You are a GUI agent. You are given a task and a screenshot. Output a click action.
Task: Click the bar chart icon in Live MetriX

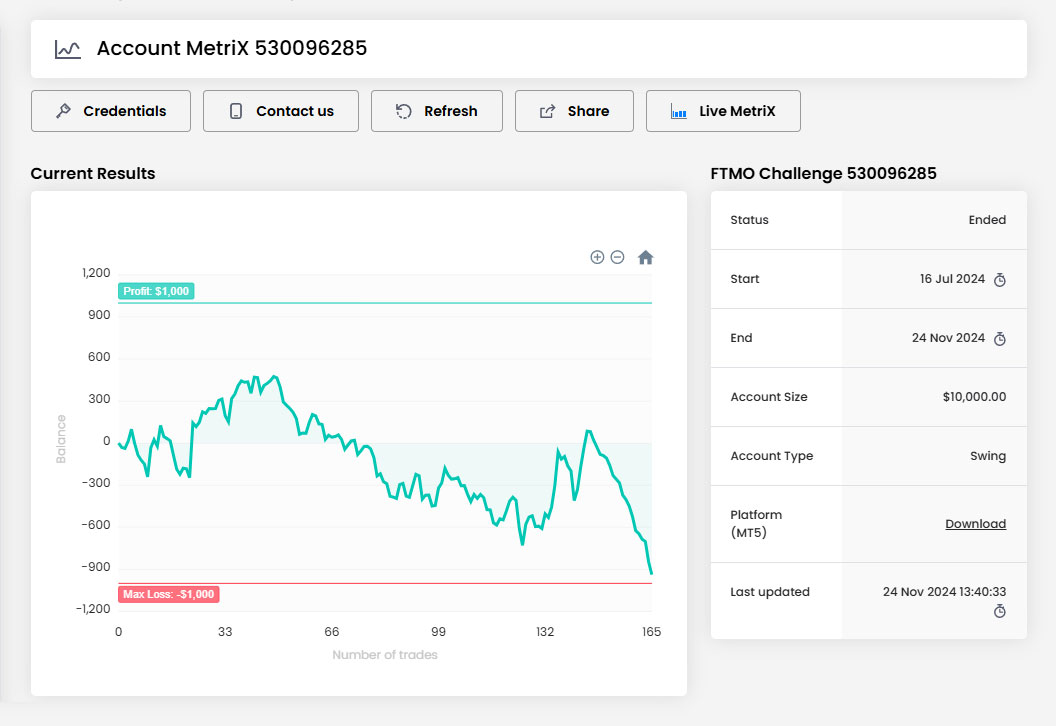679,112
